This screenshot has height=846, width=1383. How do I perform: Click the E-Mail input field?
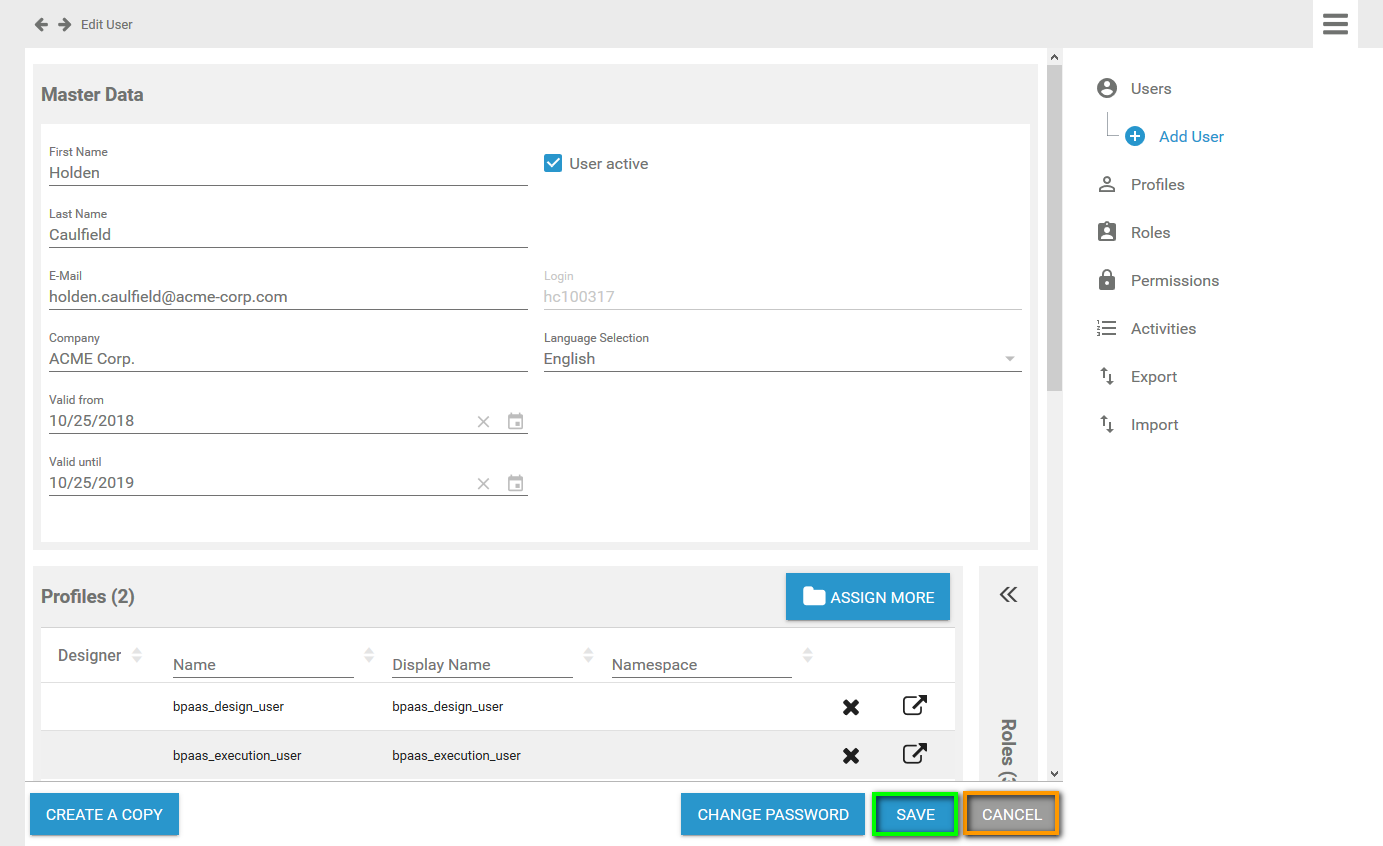click(x=288, y=297)
